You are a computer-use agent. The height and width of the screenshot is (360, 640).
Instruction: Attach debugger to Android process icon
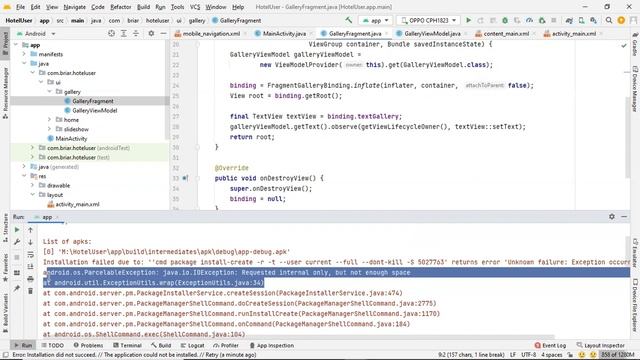click(542, 20)
